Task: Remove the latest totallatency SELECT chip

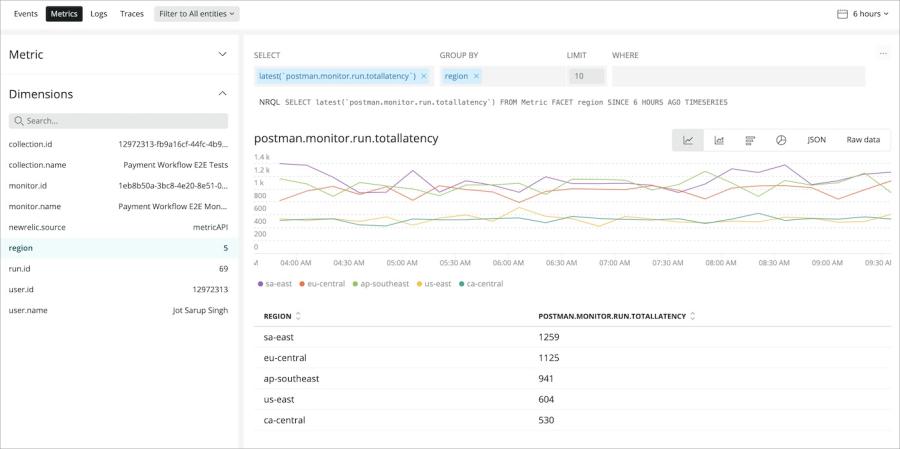Action: coord(424,76)
